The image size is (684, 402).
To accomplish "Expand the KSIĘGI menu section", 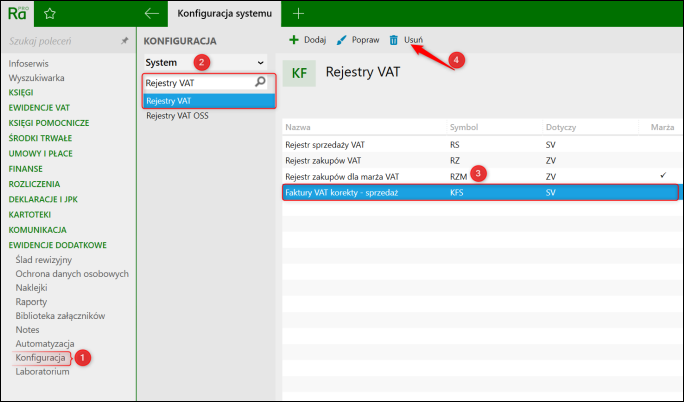I will click(x=21, y=92).
